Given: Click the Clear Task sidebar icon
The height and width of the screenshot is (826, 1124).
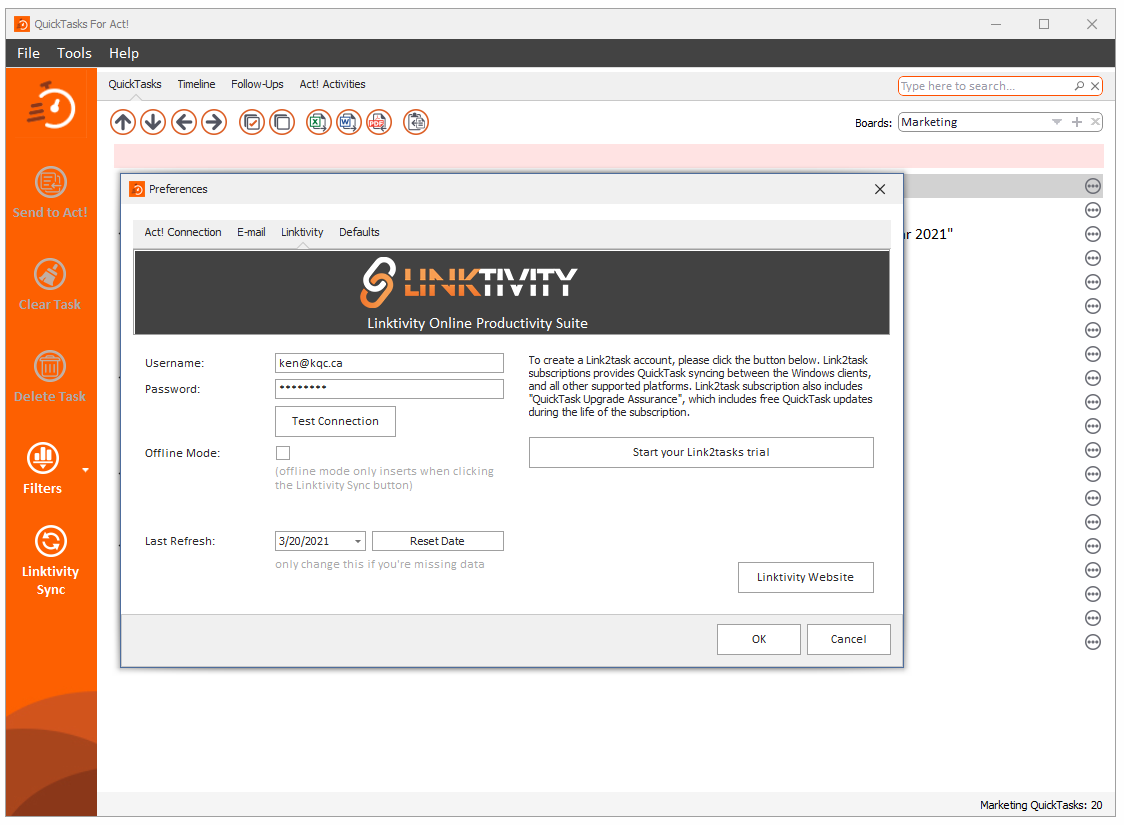Looking at the screenshot, I should [x=50, y=284].
